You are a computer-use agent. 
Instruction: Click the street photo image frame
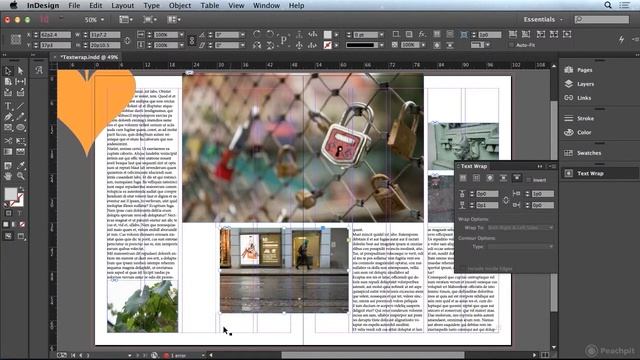coord(284,270)
